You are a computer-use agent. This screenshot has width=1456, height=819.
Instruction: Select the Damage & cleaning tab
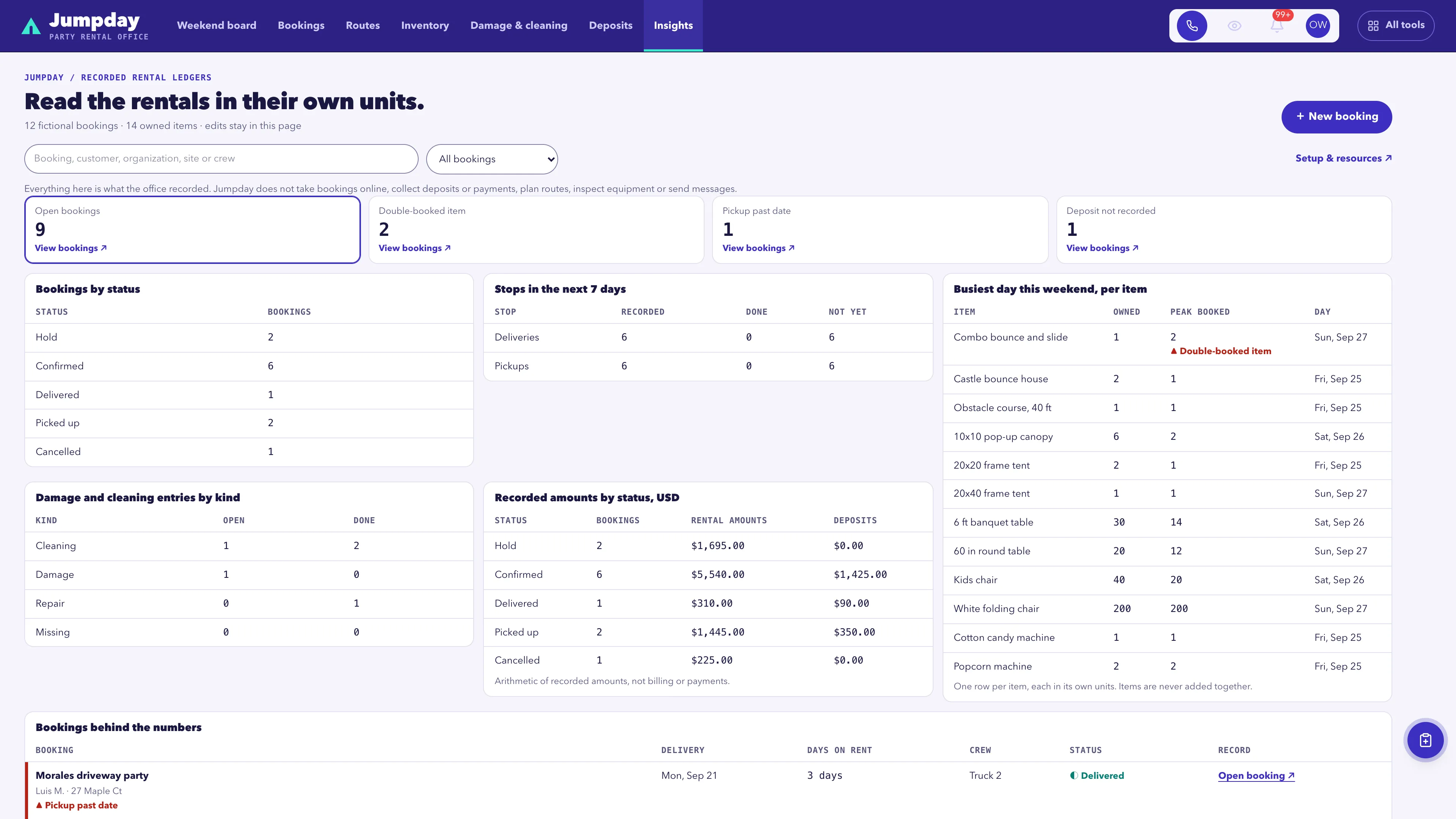click(518, 25)
